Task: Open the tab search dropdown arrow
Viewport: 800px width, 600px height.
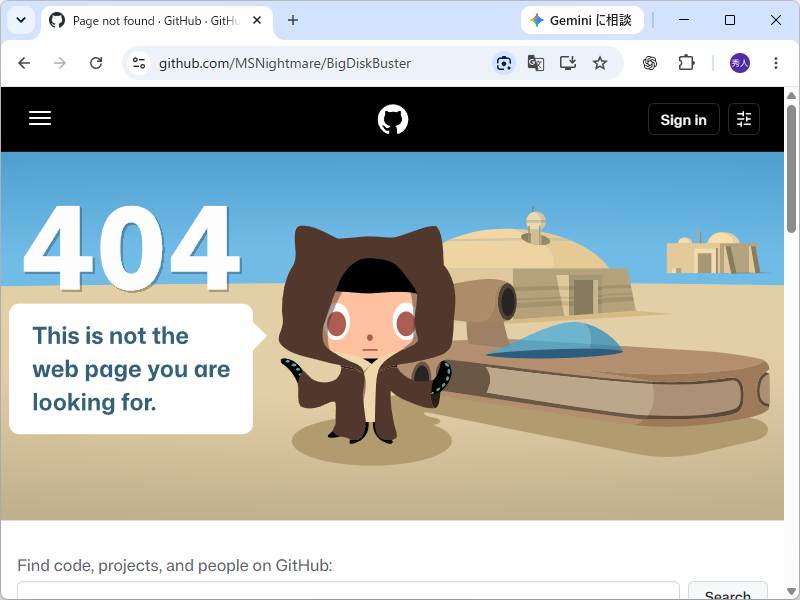Action: click(21, 20)
